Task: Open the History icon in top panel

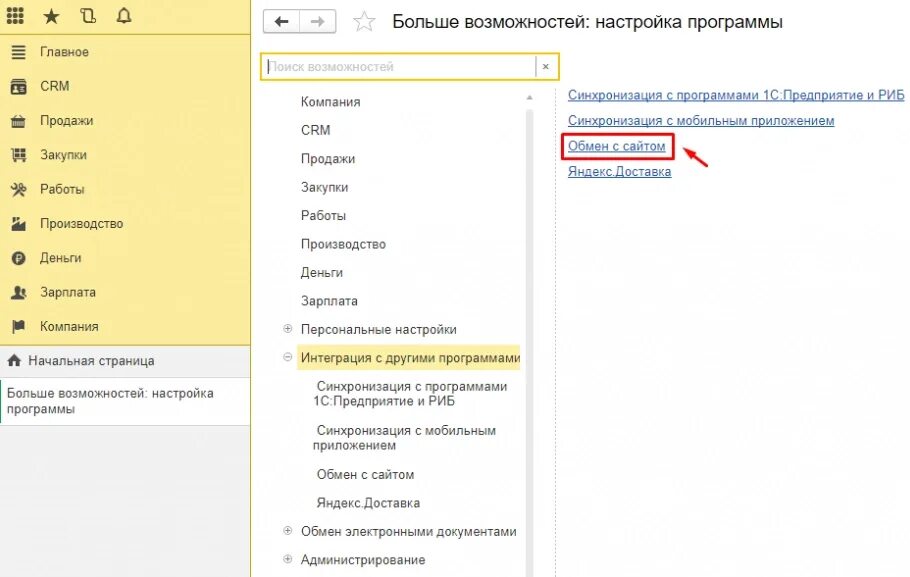Action: [88, 16]
